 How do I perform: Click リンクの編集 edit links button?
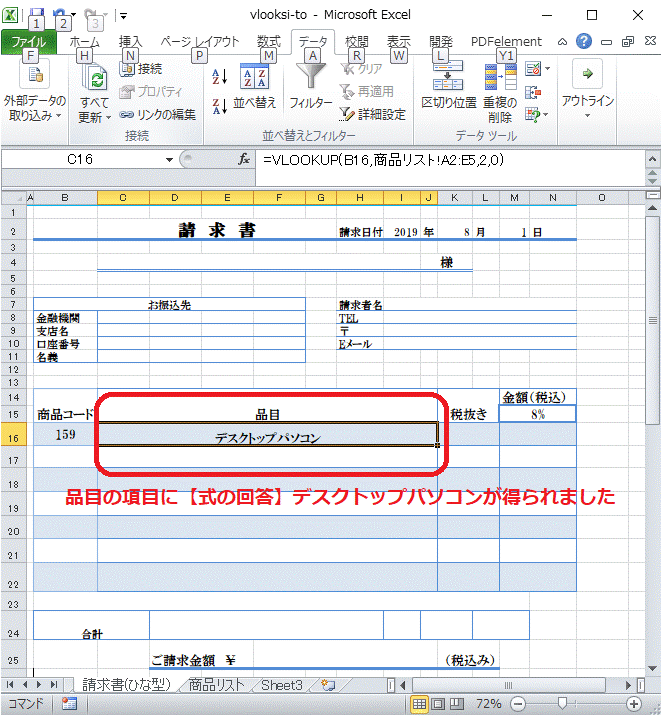click(x=158, y=115)
